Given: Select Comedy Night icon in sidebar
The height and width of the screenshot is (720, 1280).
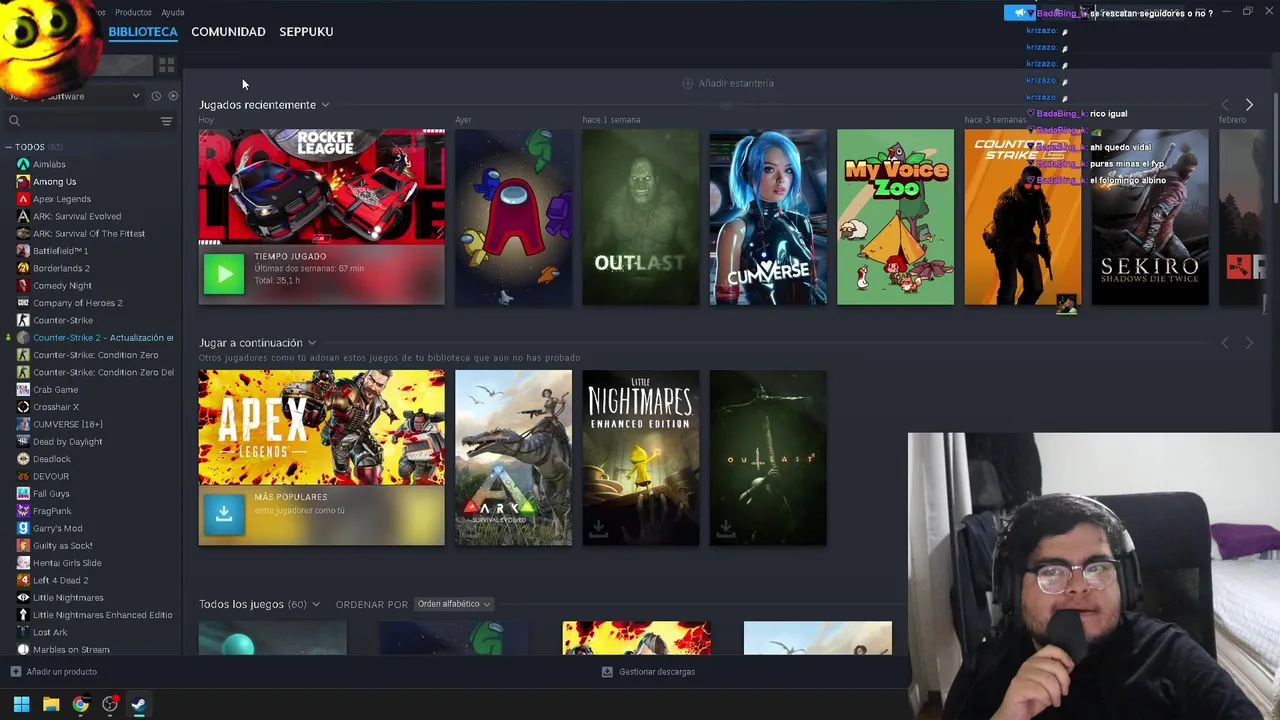Looking at the screenshot, I should tap(23, 286).
